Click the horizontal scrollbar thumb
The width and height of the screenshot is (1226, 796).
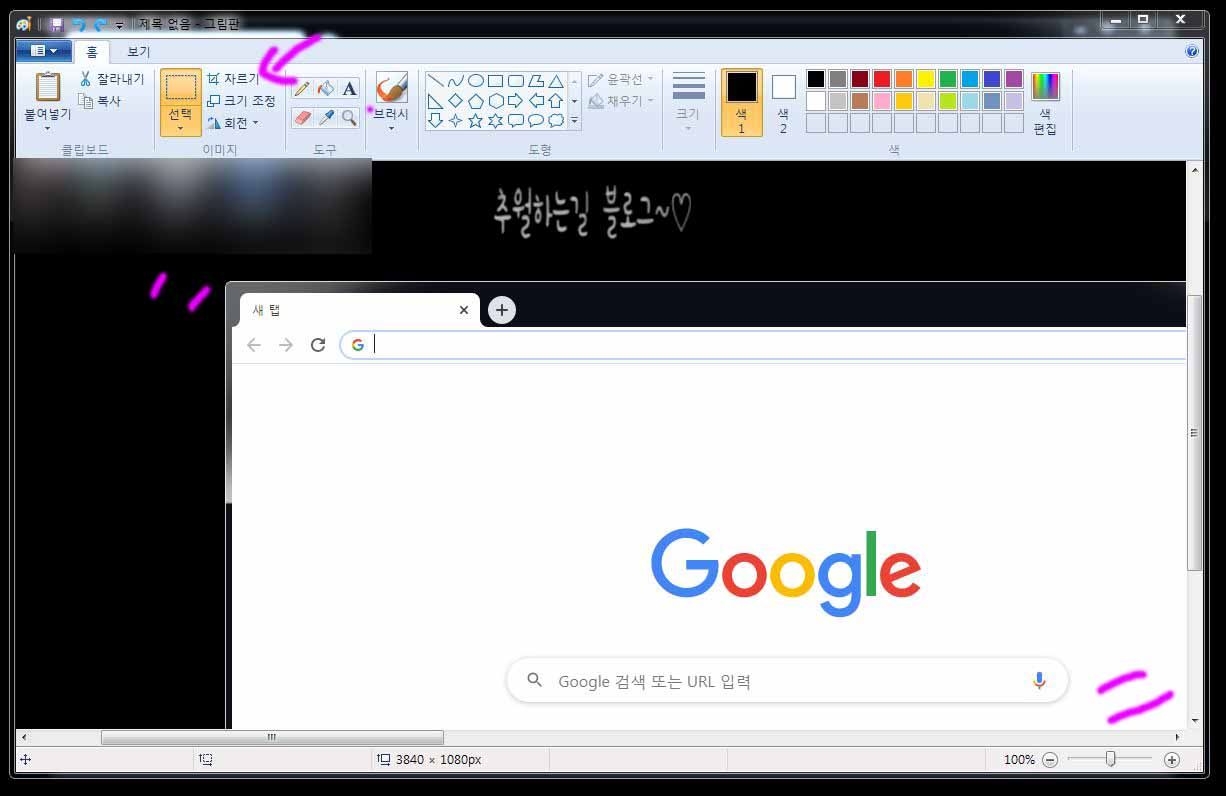272,738
